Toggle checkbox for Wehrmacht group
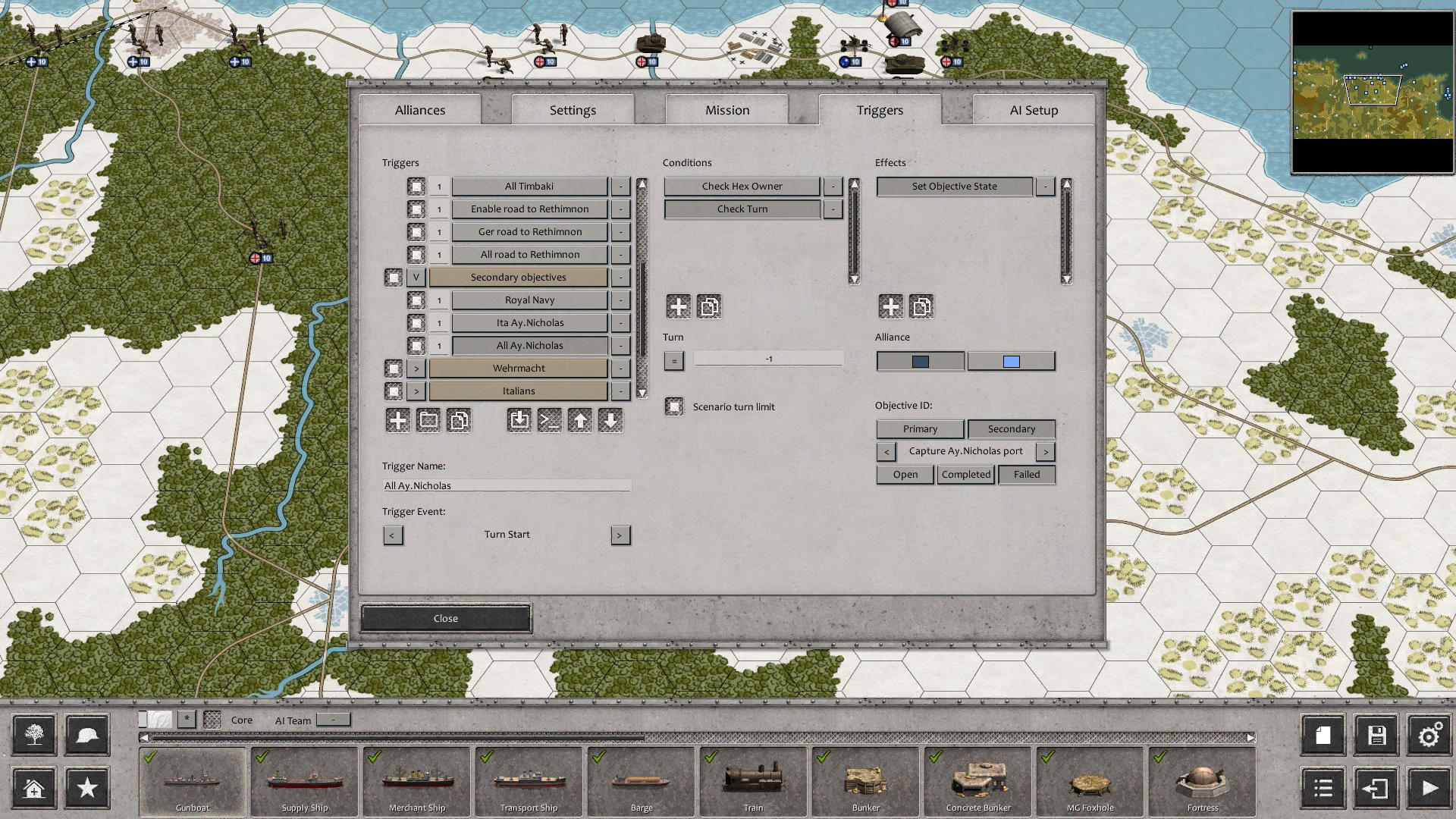1456x819 pixels. [394, 369]
